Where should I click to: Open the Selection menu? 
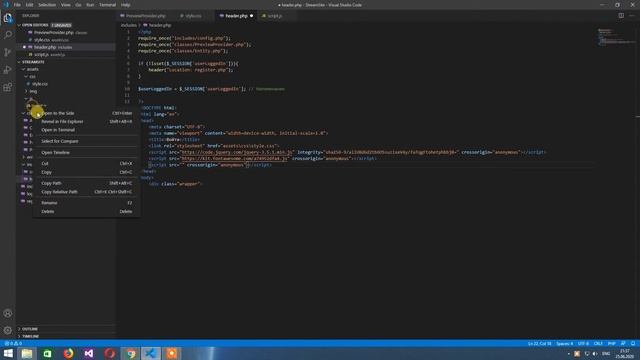[x=47, y=5]
